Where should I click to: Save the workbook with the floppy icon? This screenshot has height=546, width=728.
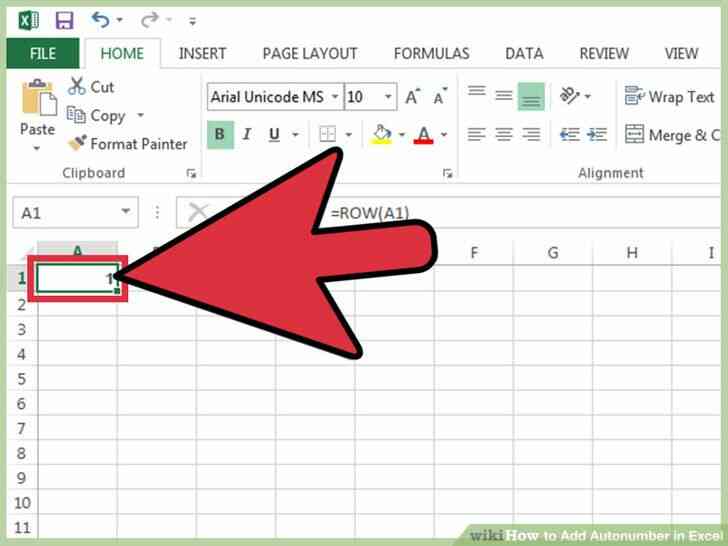pyautogui.click(x=65, y=21)
